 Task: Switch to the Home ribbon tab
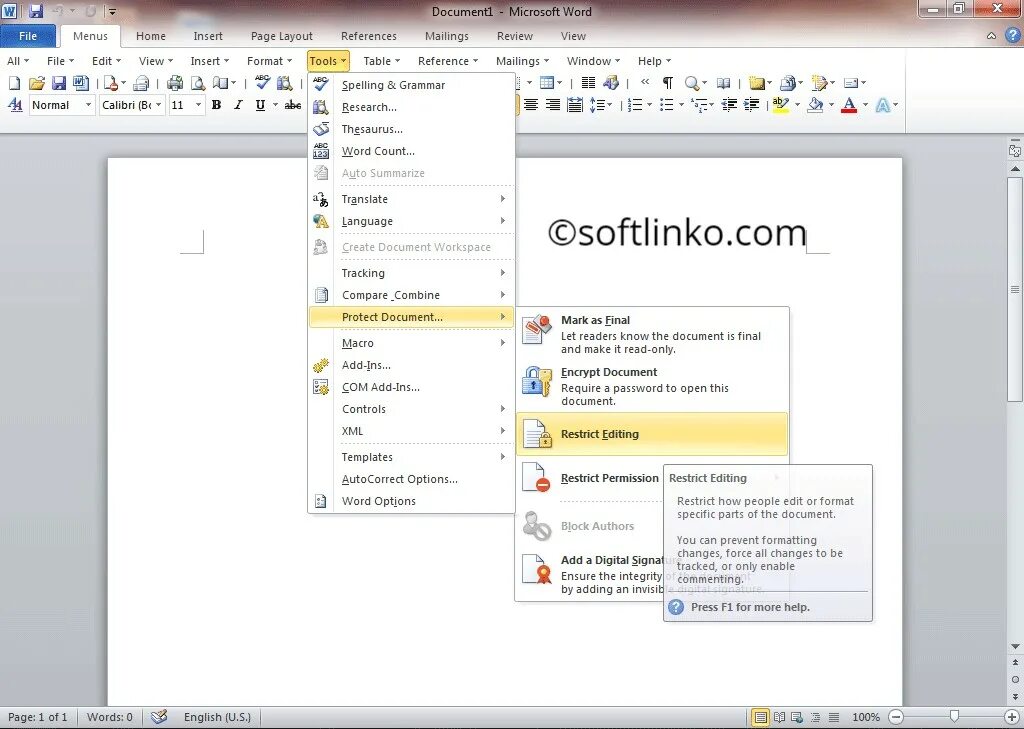[x=151, y=36]
